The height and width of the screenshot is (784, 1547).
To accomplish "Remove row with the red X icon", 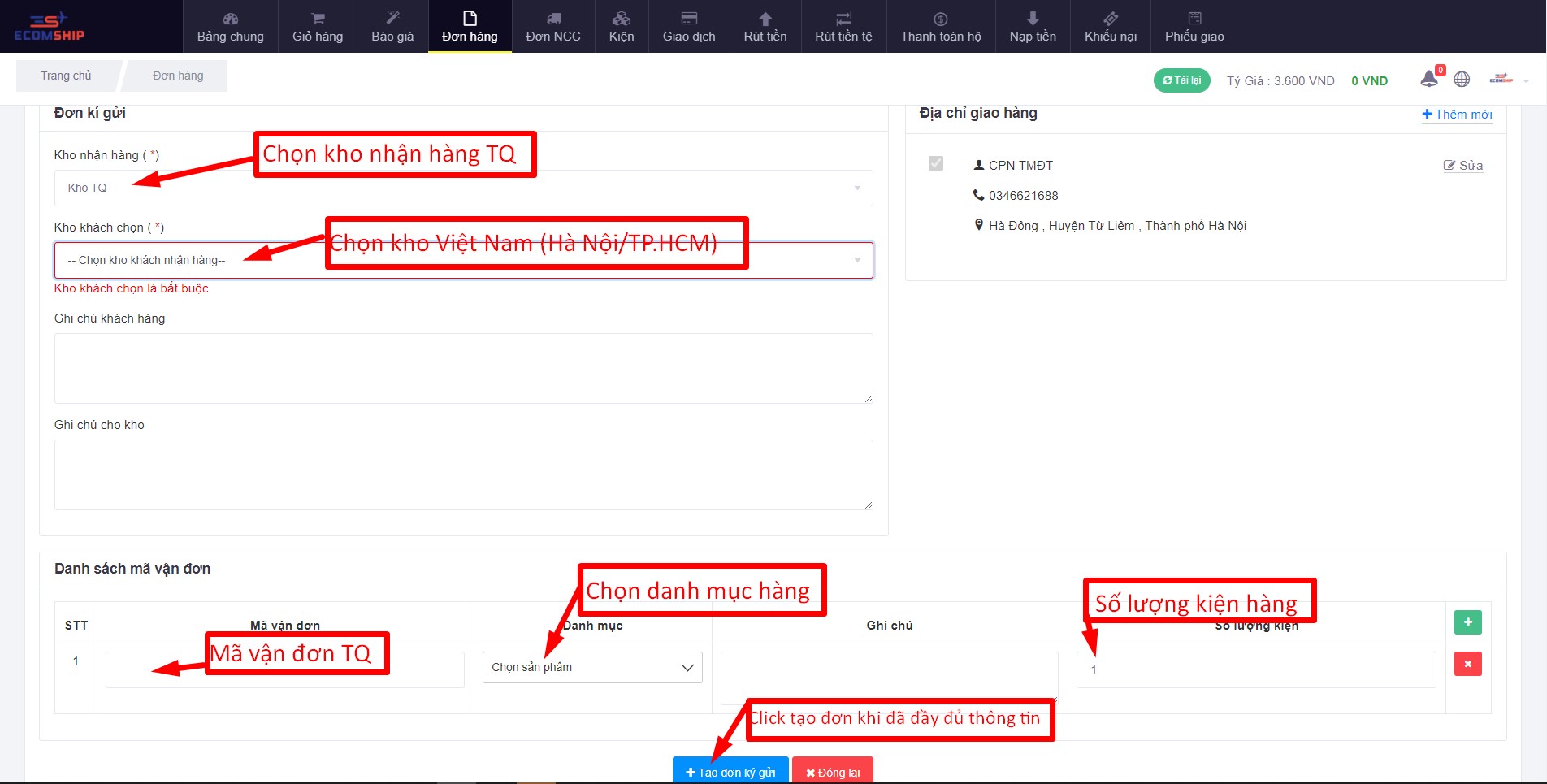I will pyautogui.click(x=1467, y=664).
